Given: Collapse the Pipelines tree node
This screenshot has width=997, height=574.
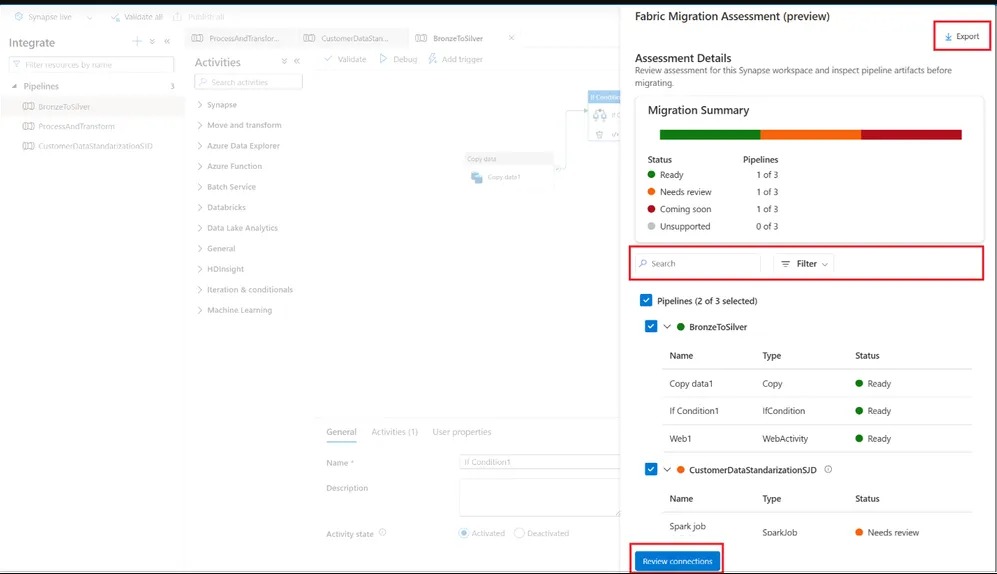Looking at the screenshot, I should tap(14, 86).
